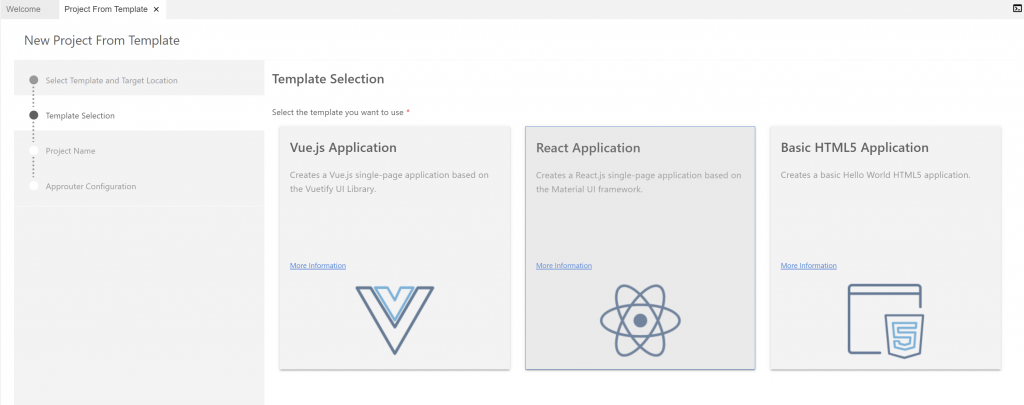Choose the Basic HTML5 Application template card
Viewport: 1024px width, 405px height.
[886, 248]
